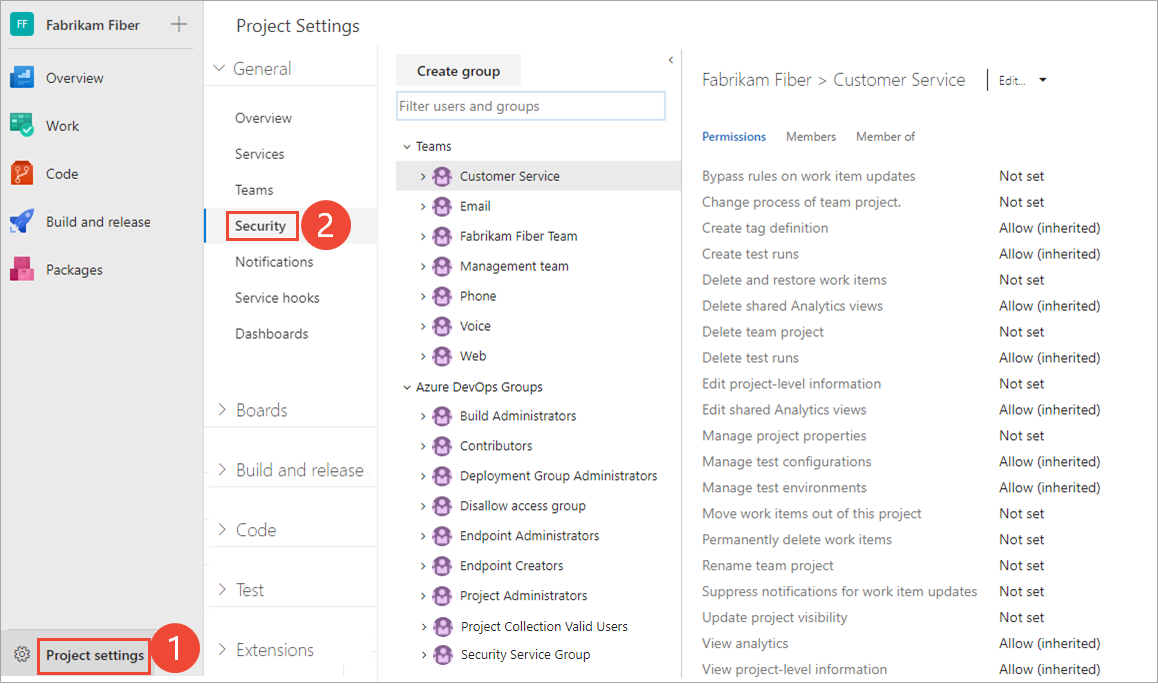Click the plus icon beside Fabrikam Fiber
The width and height of the screenshot is (1158, 689).
coord(179,25)
